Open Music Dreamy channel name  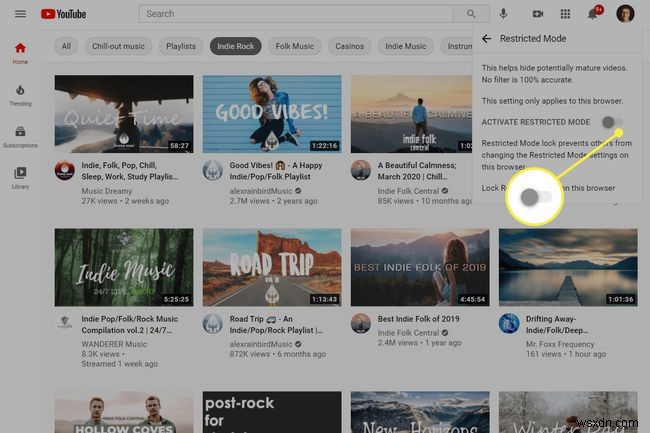107,191
